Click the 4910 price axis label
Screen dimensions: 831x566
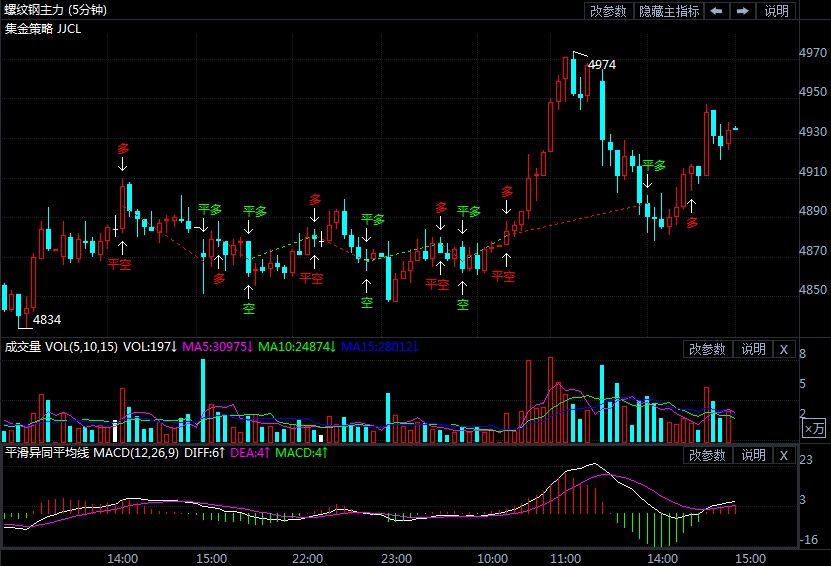point(813,171)
